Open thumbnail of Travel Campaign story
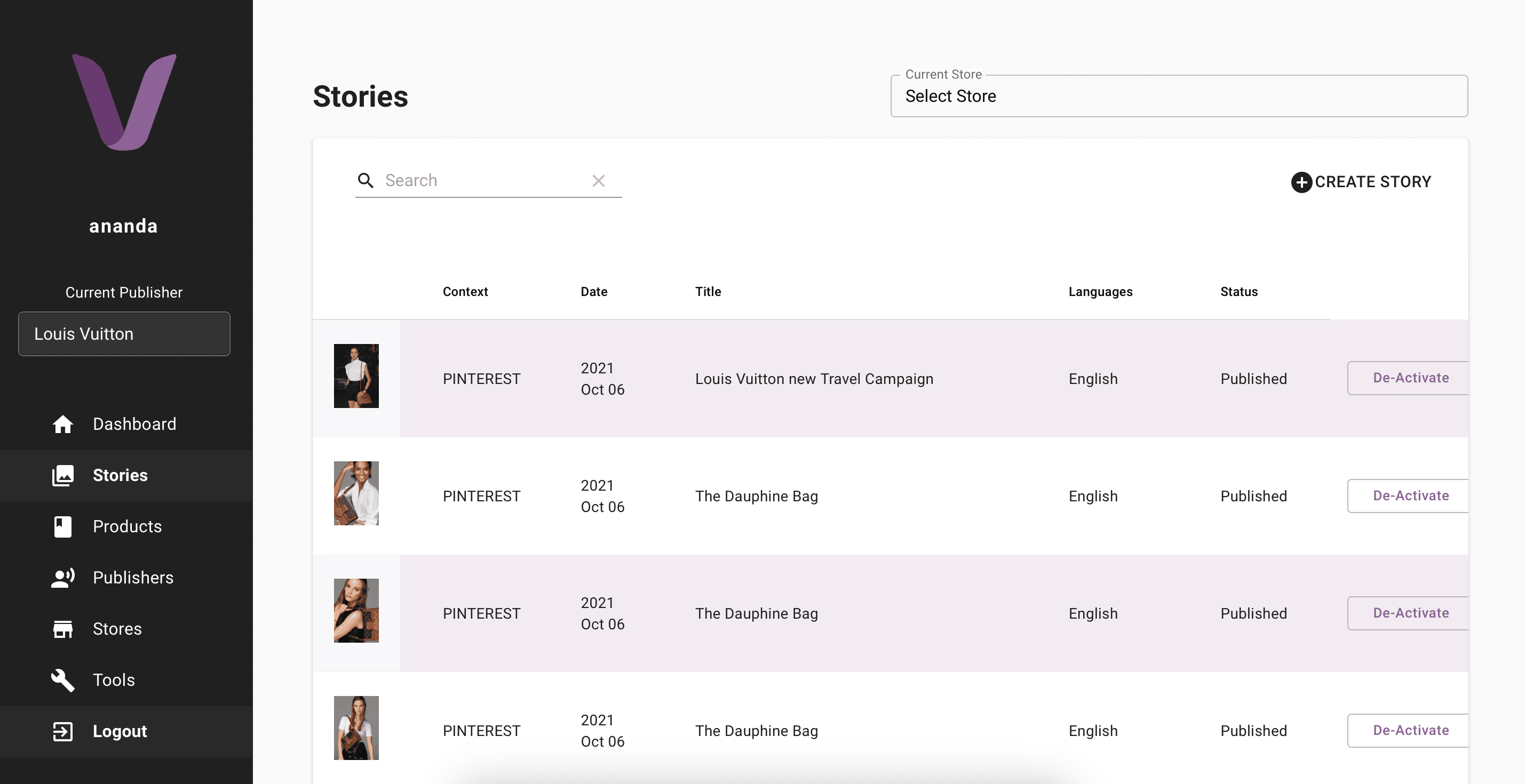The width and height of the screenshot is (1525, 784). pos(356,375)
